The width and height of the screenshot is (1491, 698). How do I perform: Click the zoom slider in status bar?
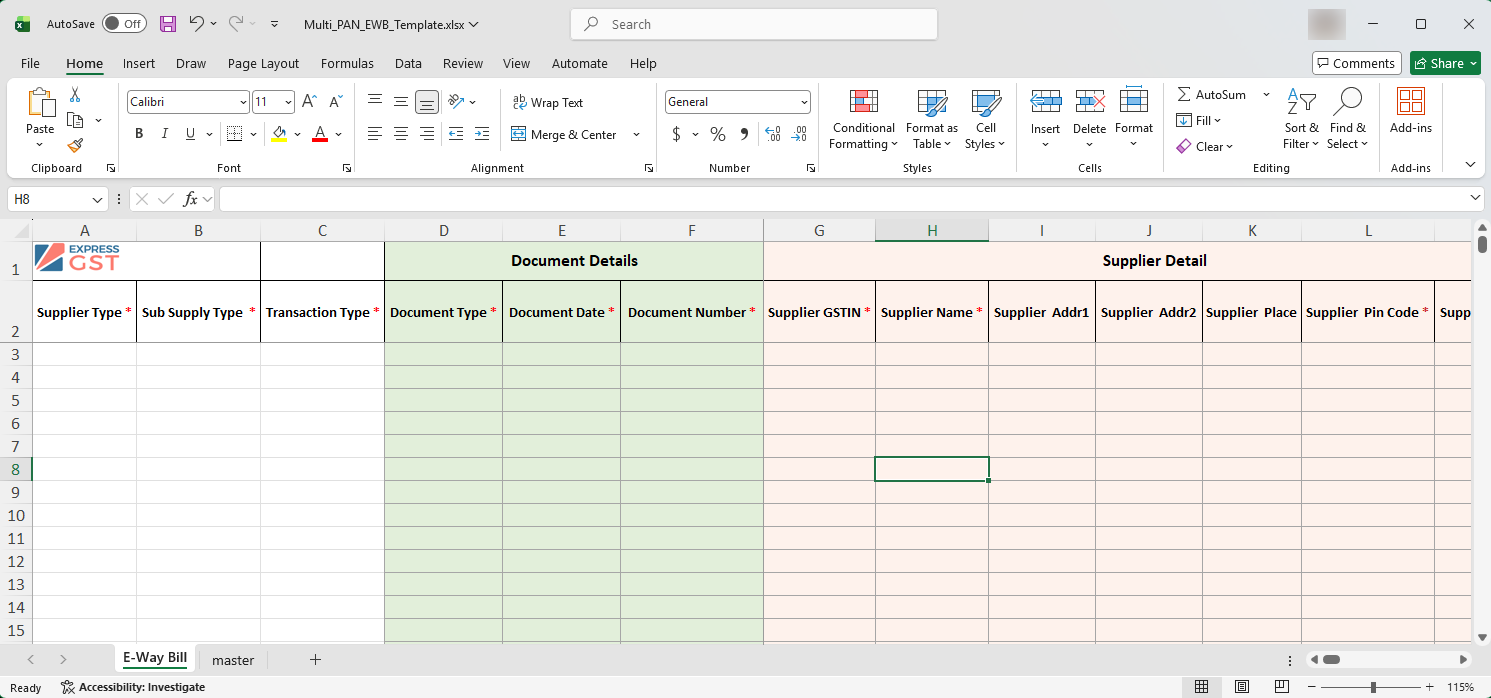pos(1373,687)
